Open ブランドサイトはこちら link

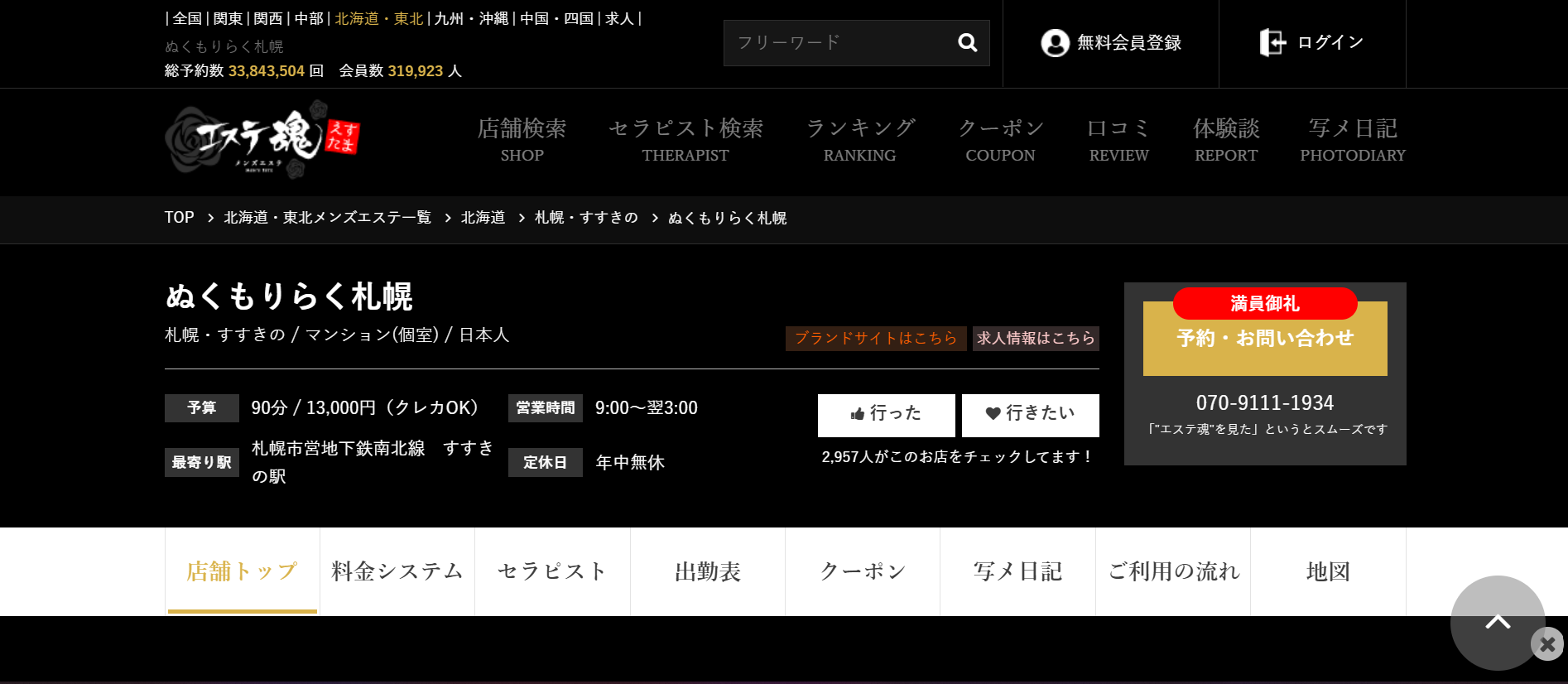876,338
